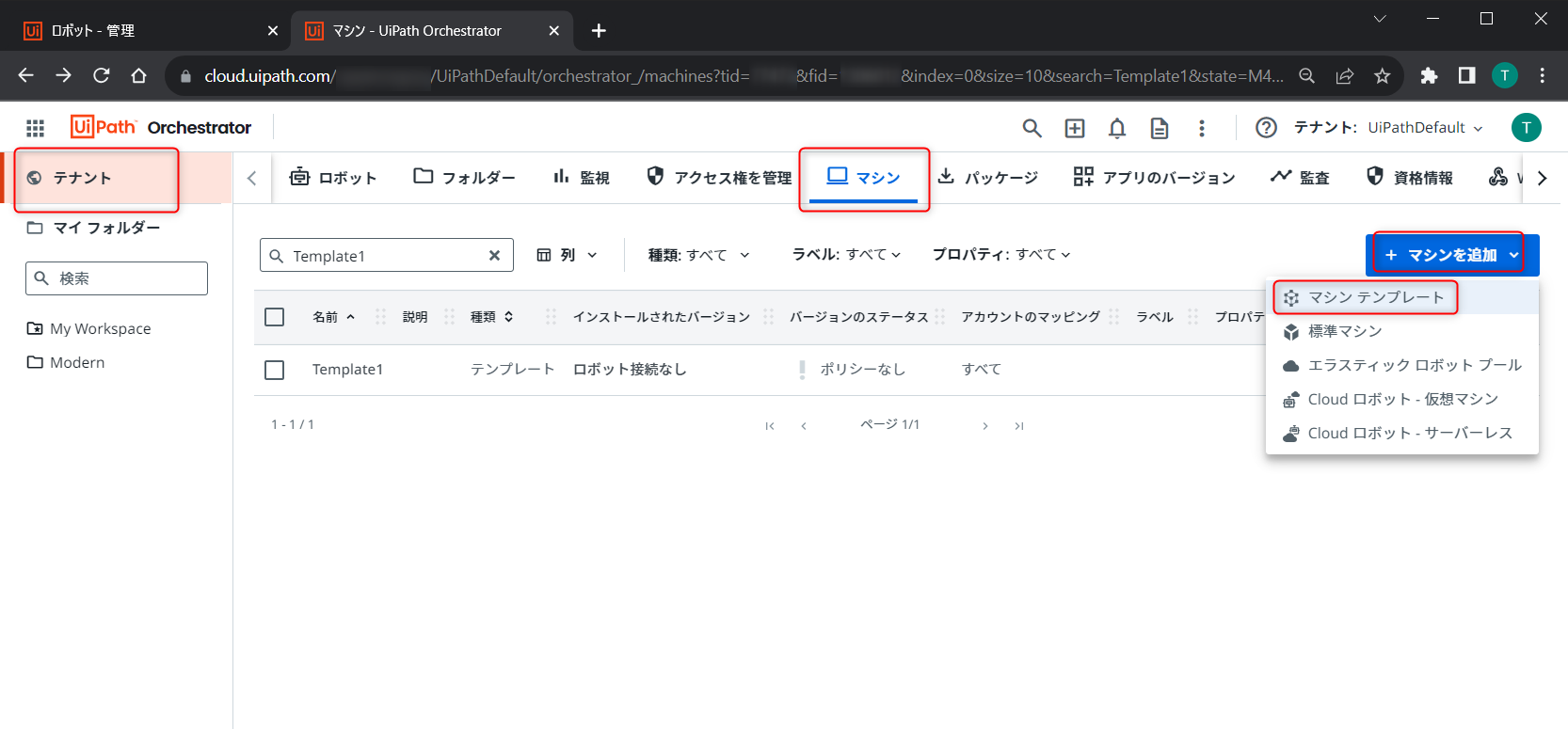The image size is (1568, 729).
Task: Open the アクセス権を管理 tab
Action: 720,177
